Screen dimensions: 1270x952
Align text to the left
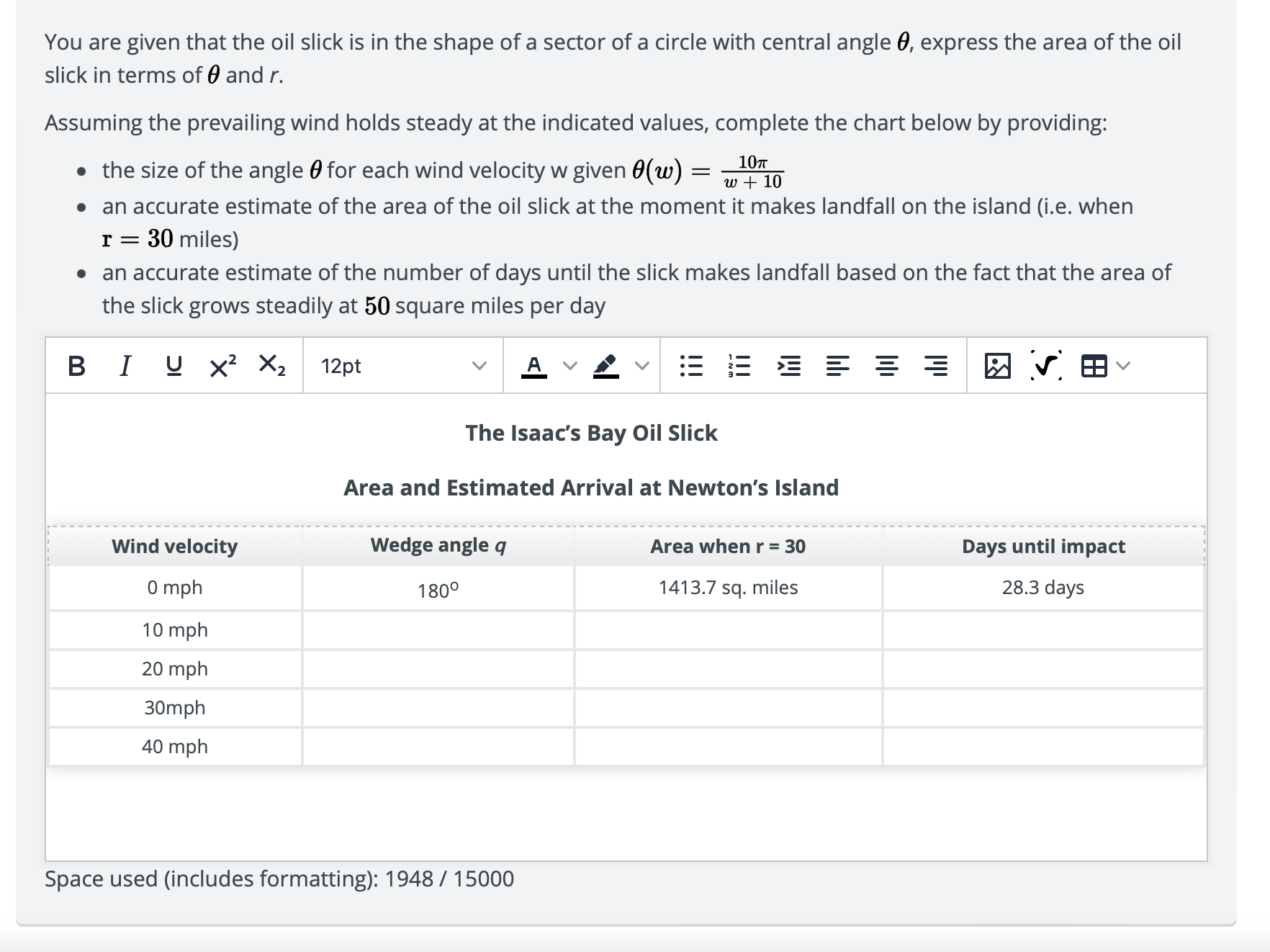pyautogui.click(x=837, y=367)
